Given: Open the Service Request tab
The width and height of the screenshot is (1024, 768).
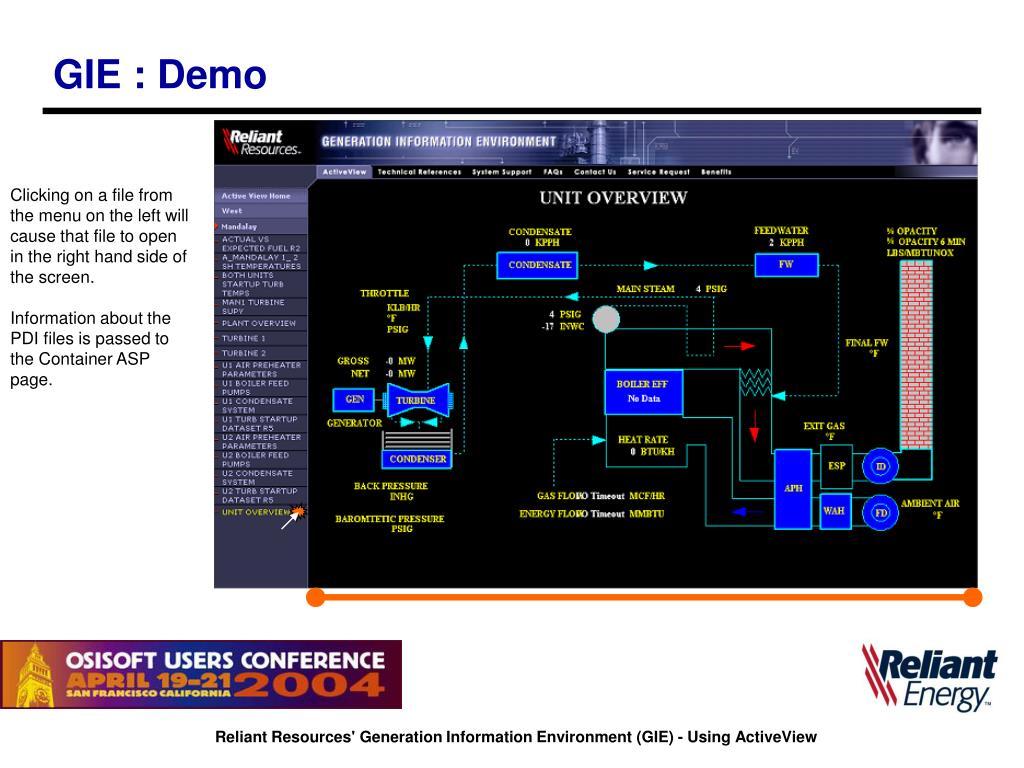Looking at the screenshot, I should pos(658,172).
